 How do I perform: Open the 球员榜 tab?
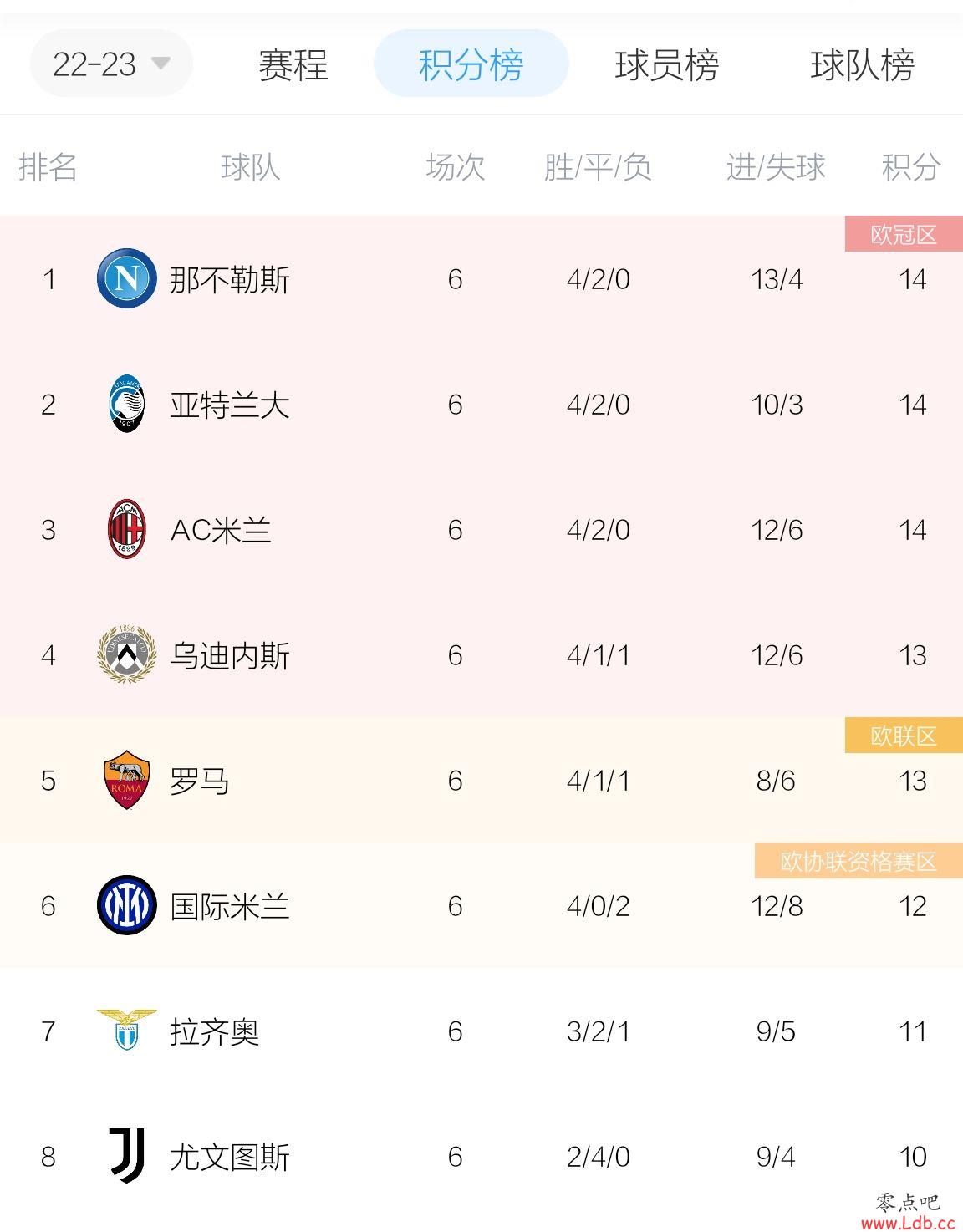pos(666,64)
